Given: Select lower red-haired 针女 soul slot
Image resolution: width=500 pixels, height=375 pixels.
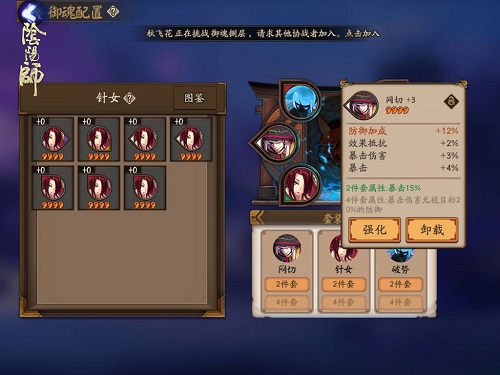Looking at the screenshot, I should [300, 185].
